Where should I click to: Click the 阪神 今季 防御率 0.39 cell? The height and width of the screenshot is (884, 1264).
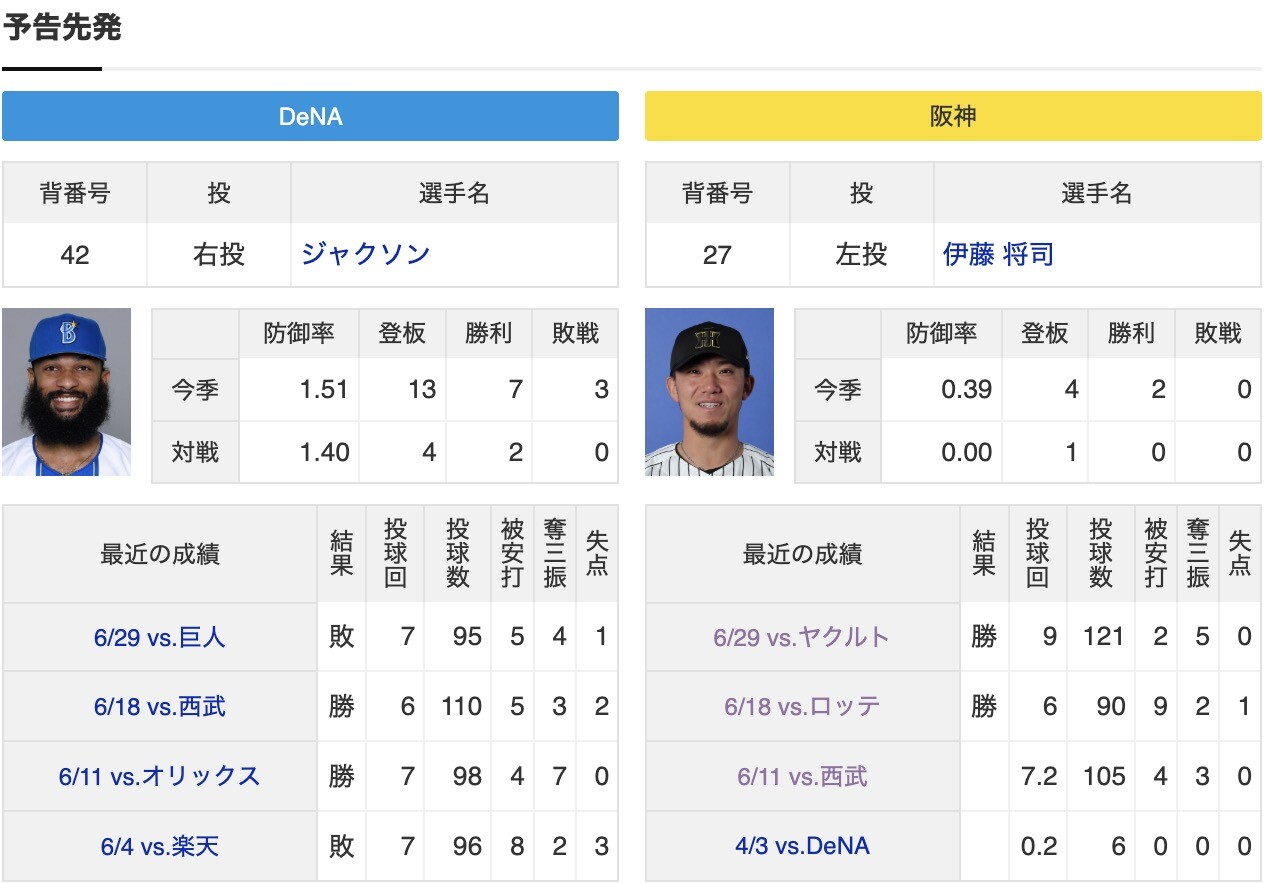click(x=941, y=390)
